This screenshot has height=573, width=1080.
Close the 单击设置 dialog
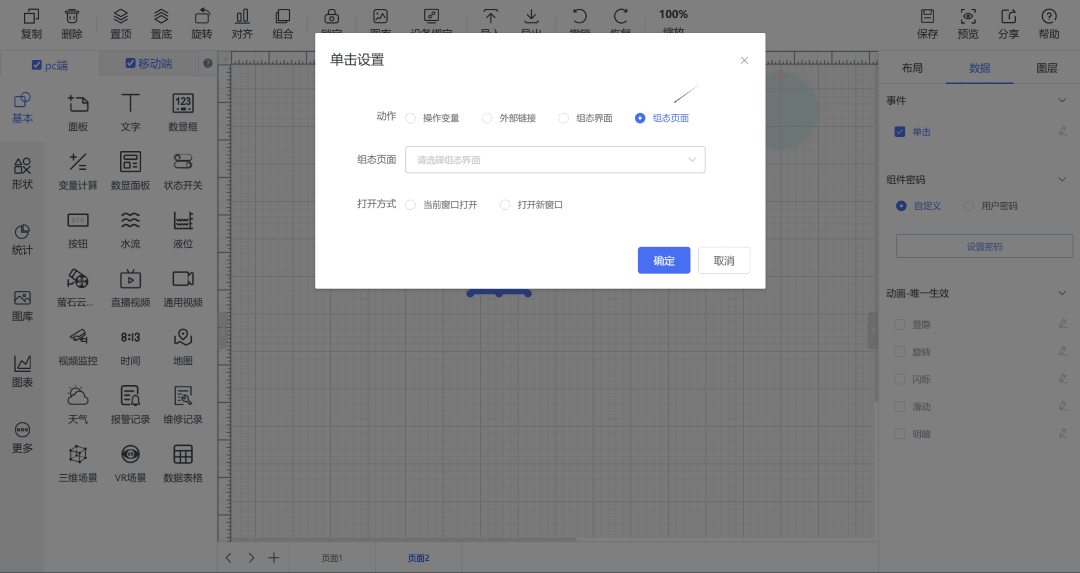pyautogui.click(x=744, y=61)
